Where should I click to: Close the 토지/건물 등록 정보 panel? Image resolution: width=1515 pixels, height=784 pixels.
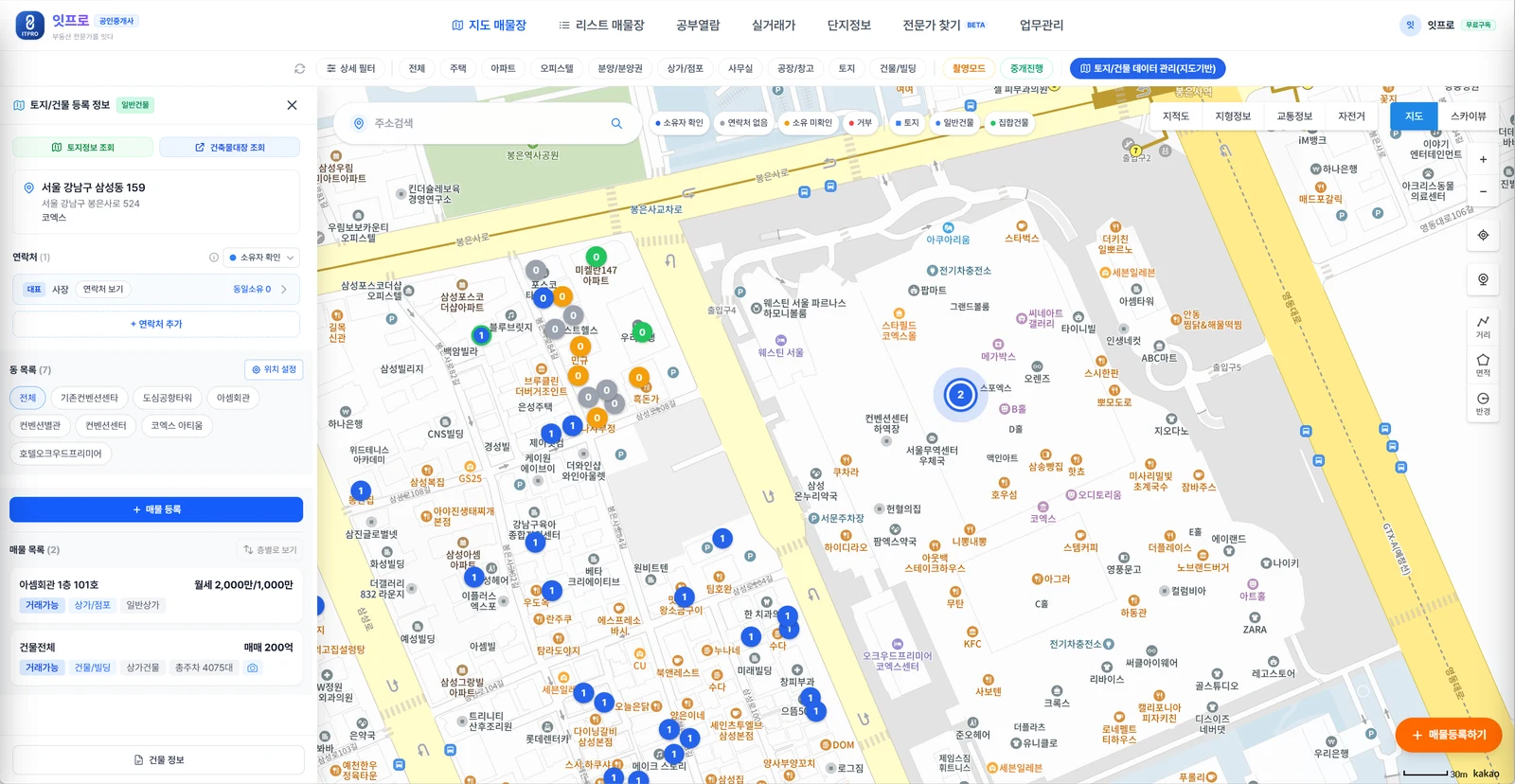click(x=292, y=105)
